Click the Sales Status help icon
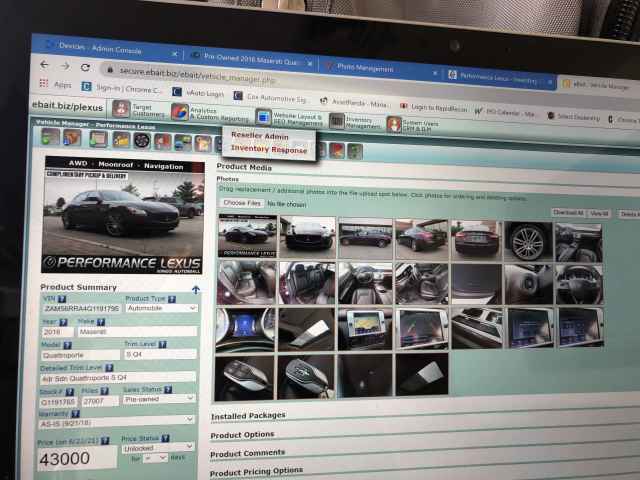The image size is (640, 480). coord(168,389)
